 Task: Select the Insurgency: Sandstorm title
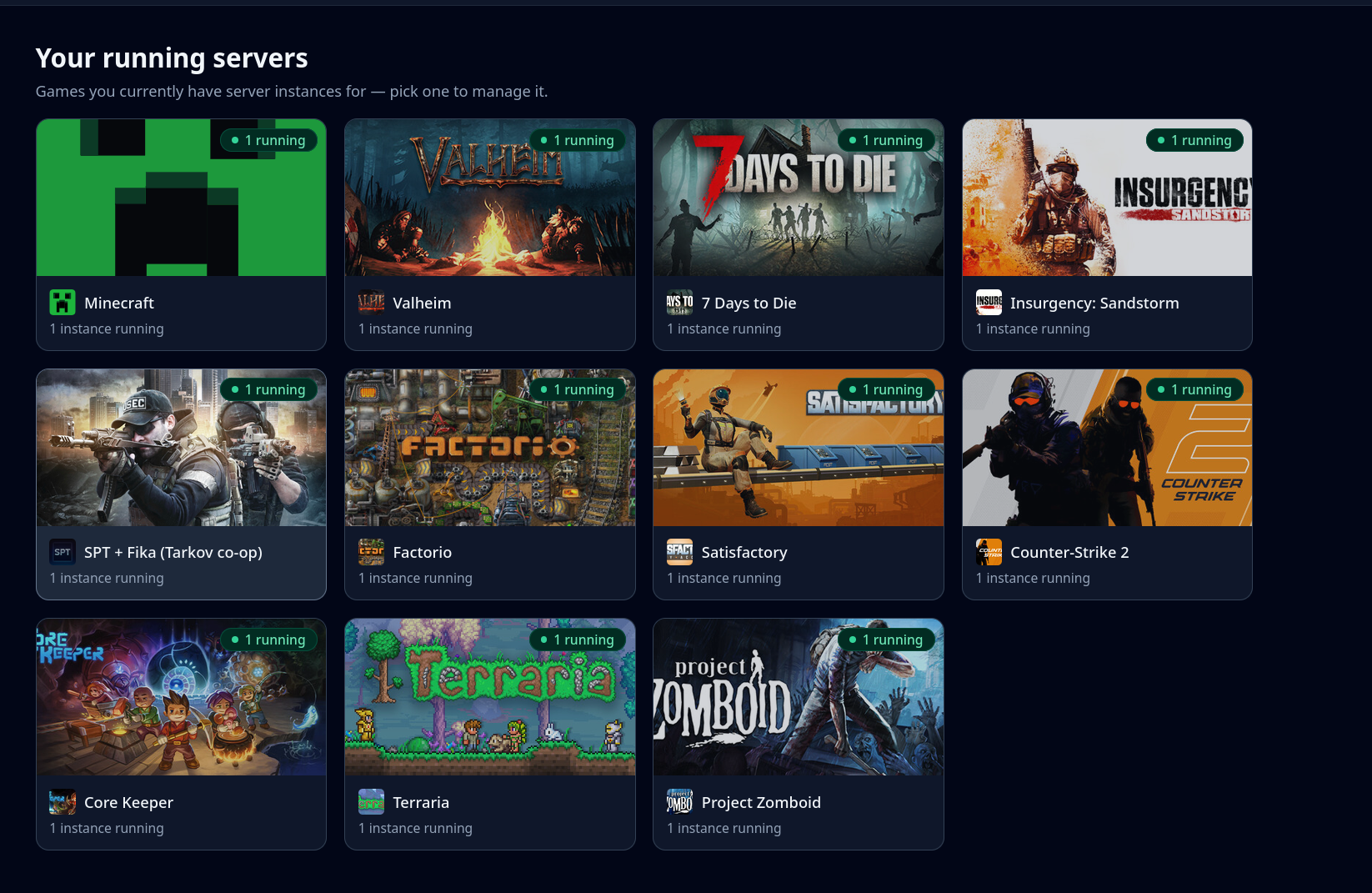1094,303
